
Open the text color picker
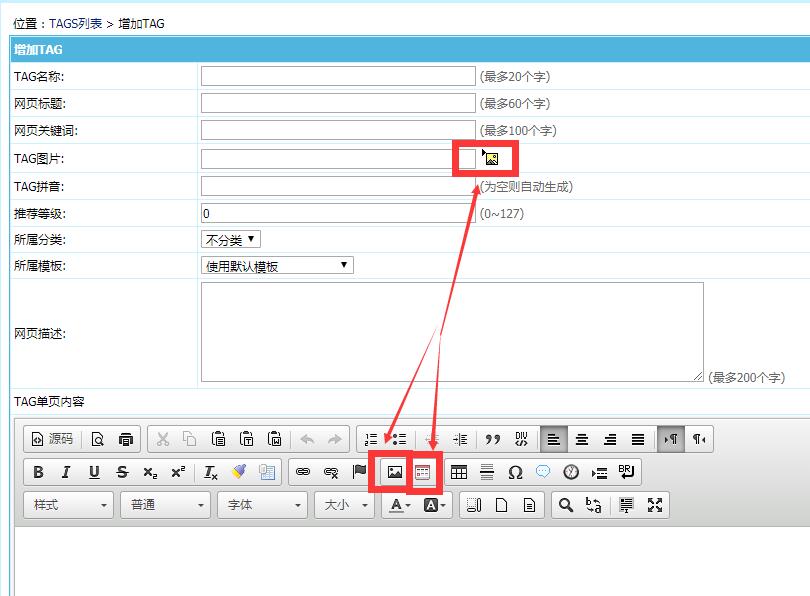click(399, 505)
